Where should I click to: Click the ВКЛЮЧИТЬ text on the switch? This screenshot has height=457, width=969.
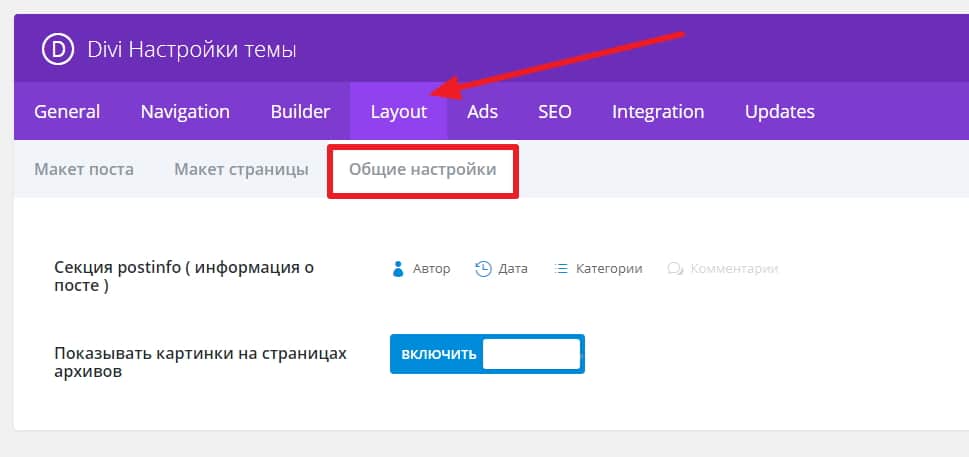pos(439,354)
